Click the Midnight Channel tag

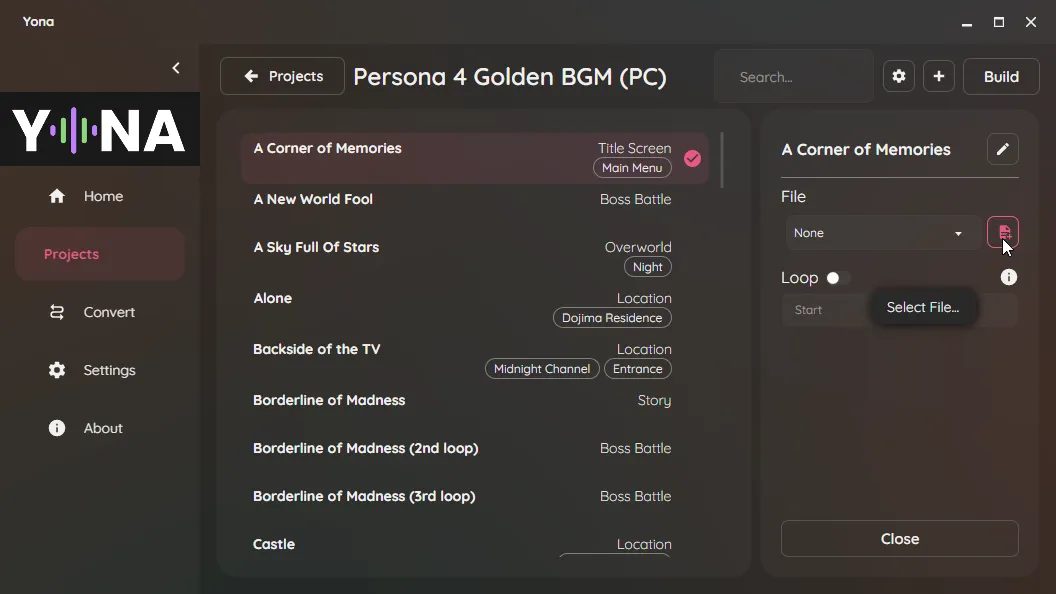coord(542,369)
